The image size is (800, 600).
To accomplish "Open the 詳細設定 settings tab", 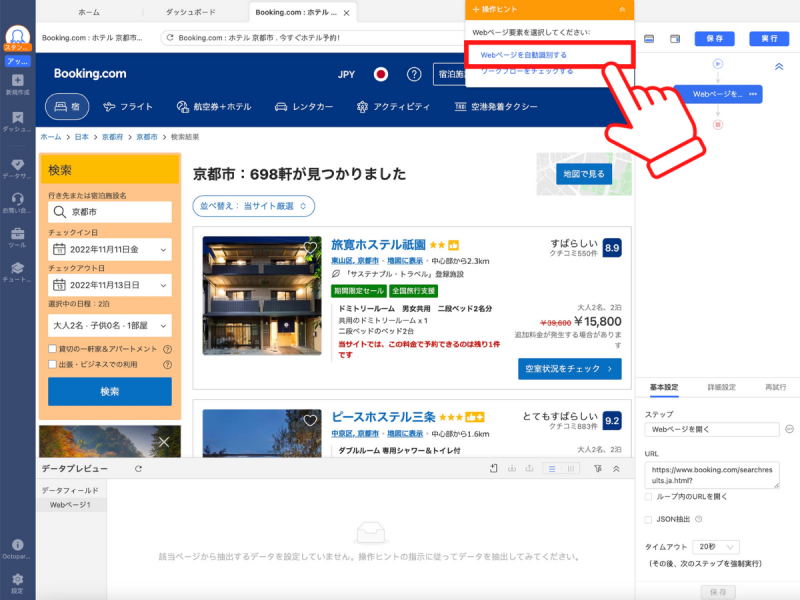I will 721,387.
